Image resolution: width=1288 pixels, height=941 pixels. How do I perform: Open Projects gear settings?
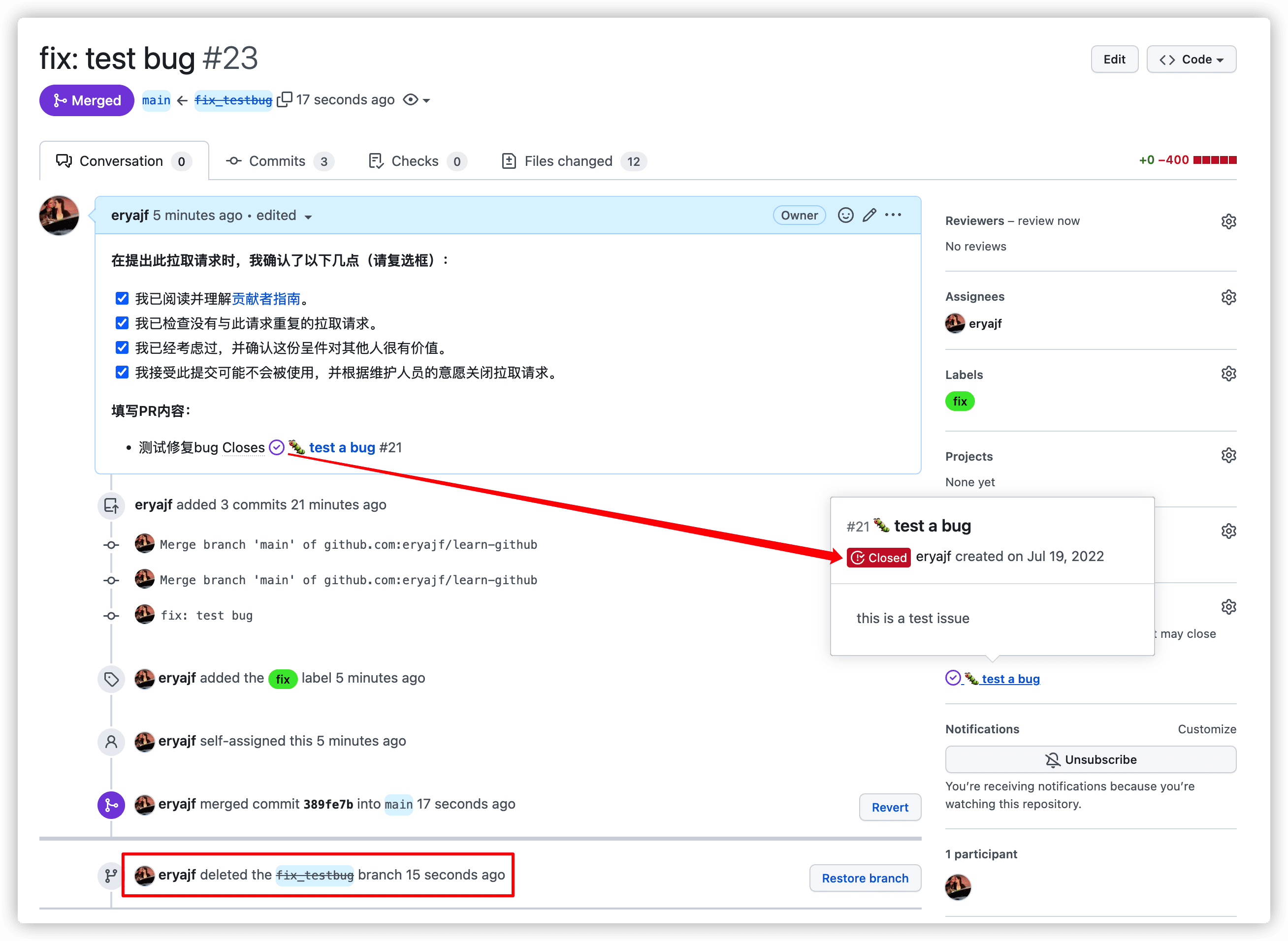pyautogui.click(x=1228, y=455)
